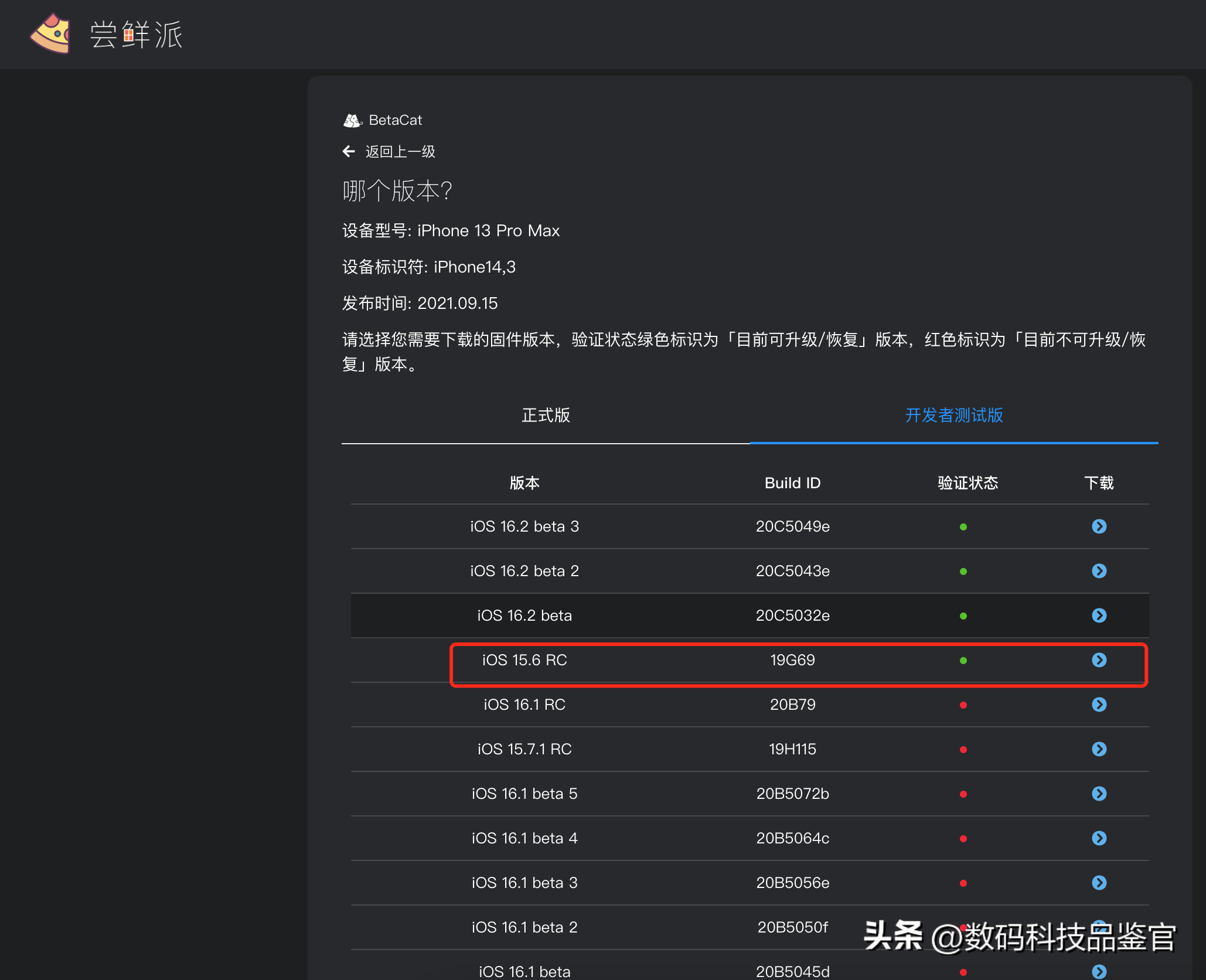
Task: Click the back arrow icon
Action: tap(348, 151)
